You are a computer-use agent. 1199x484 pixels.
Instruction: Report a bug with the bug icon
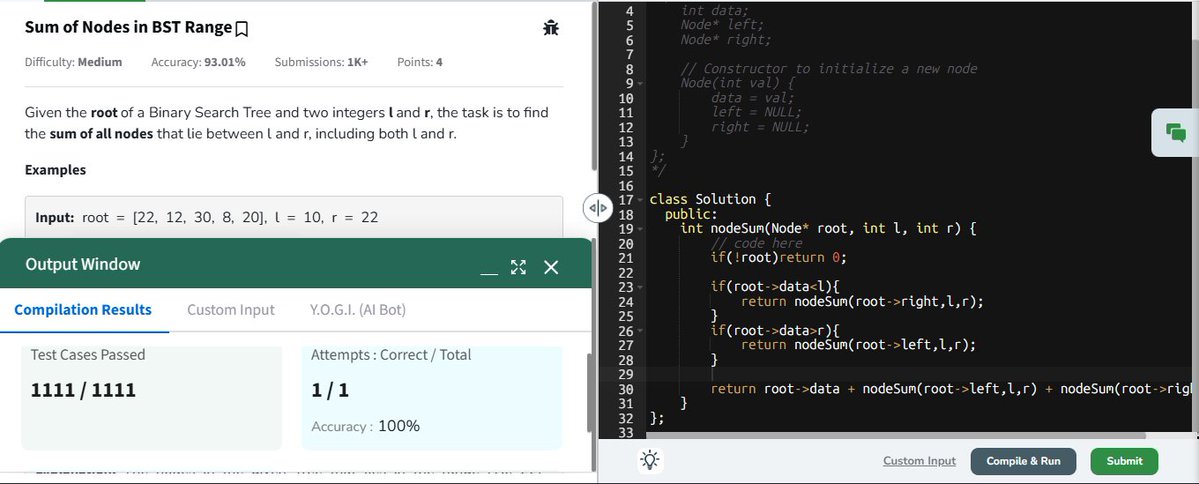(x=551, y=28)
